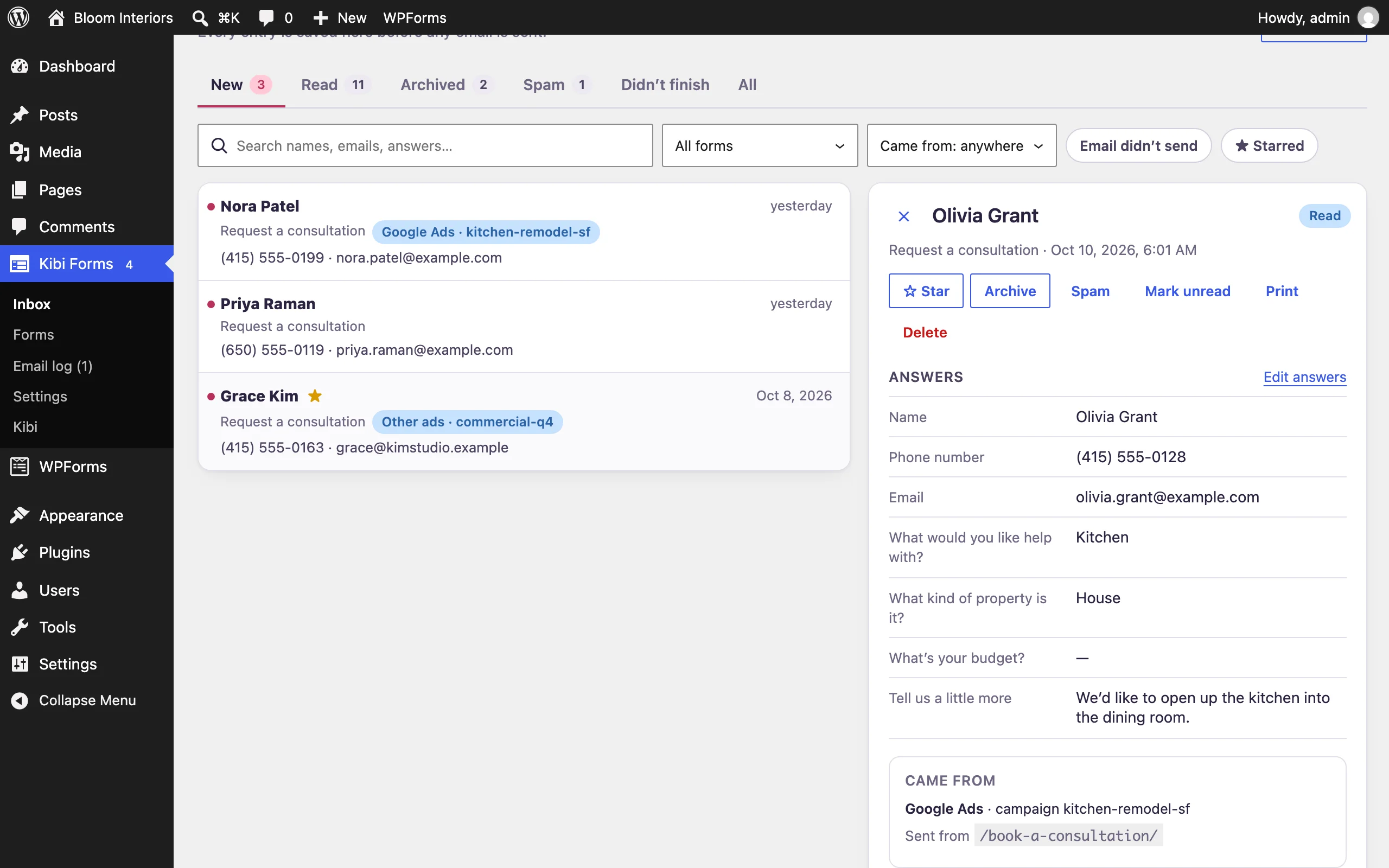Viewport: 1389px width, 868px height.
Task: Open the Media library menu item
Action: pyautogui.click(x=87, y=152)
